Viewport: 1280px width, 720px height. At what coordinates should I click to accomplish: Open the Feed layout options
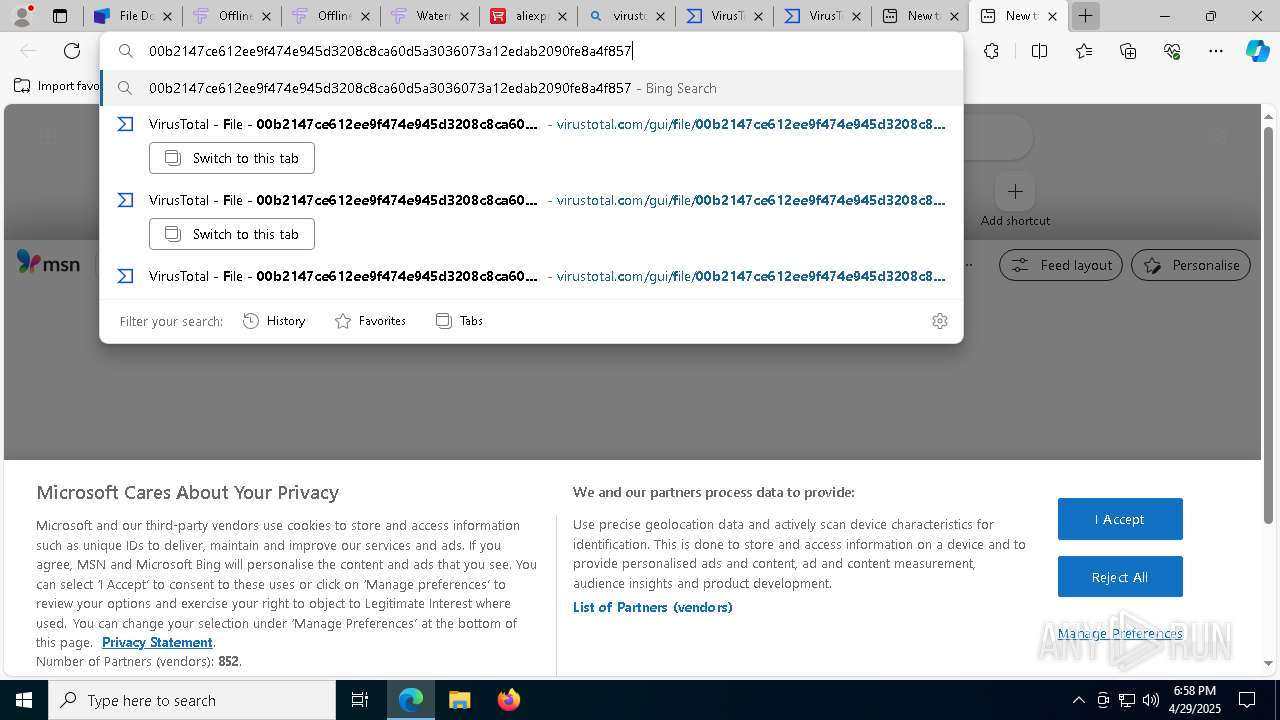point(1061,265)
